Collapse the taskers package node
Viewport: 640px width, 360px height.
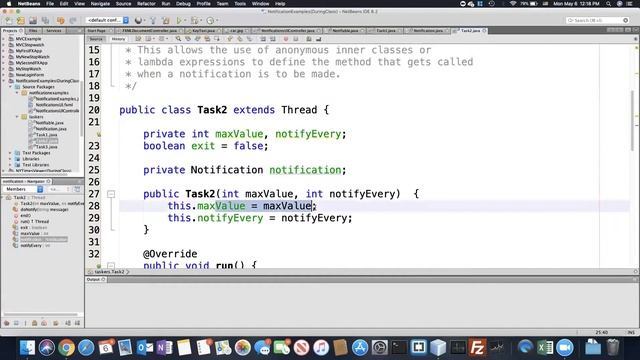[17, 117]
